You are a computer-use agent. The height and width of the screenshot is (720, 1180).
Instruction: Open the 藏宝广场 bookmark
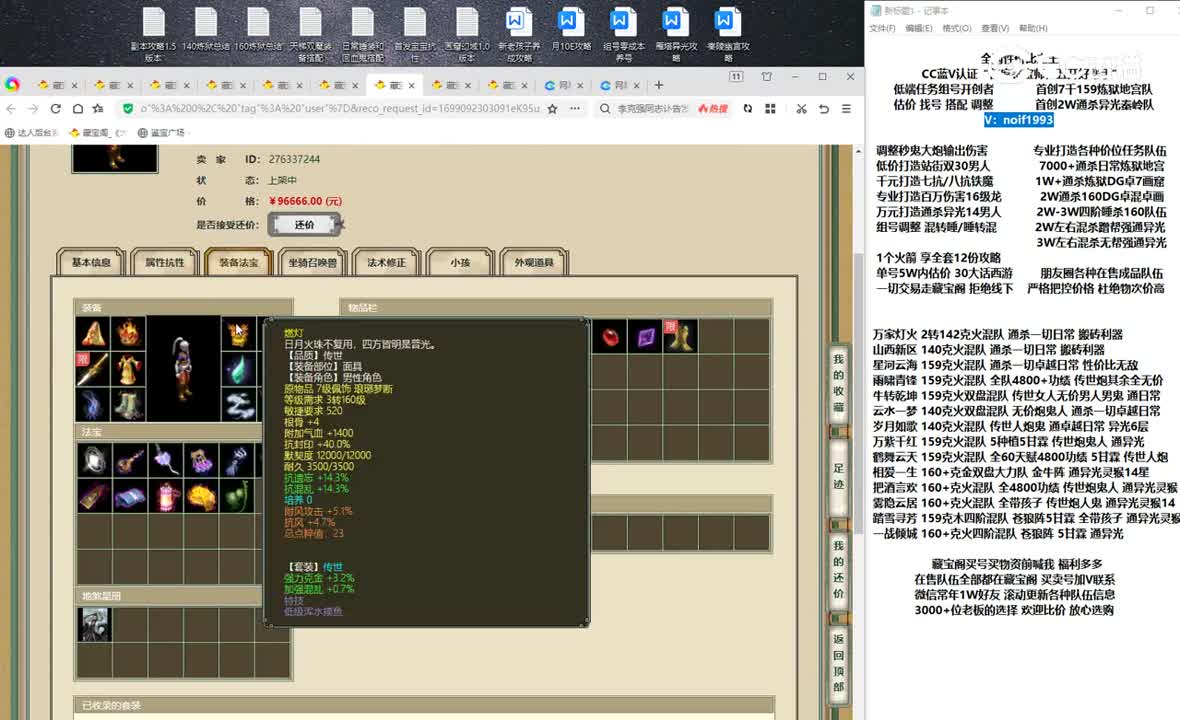[162, 132]
